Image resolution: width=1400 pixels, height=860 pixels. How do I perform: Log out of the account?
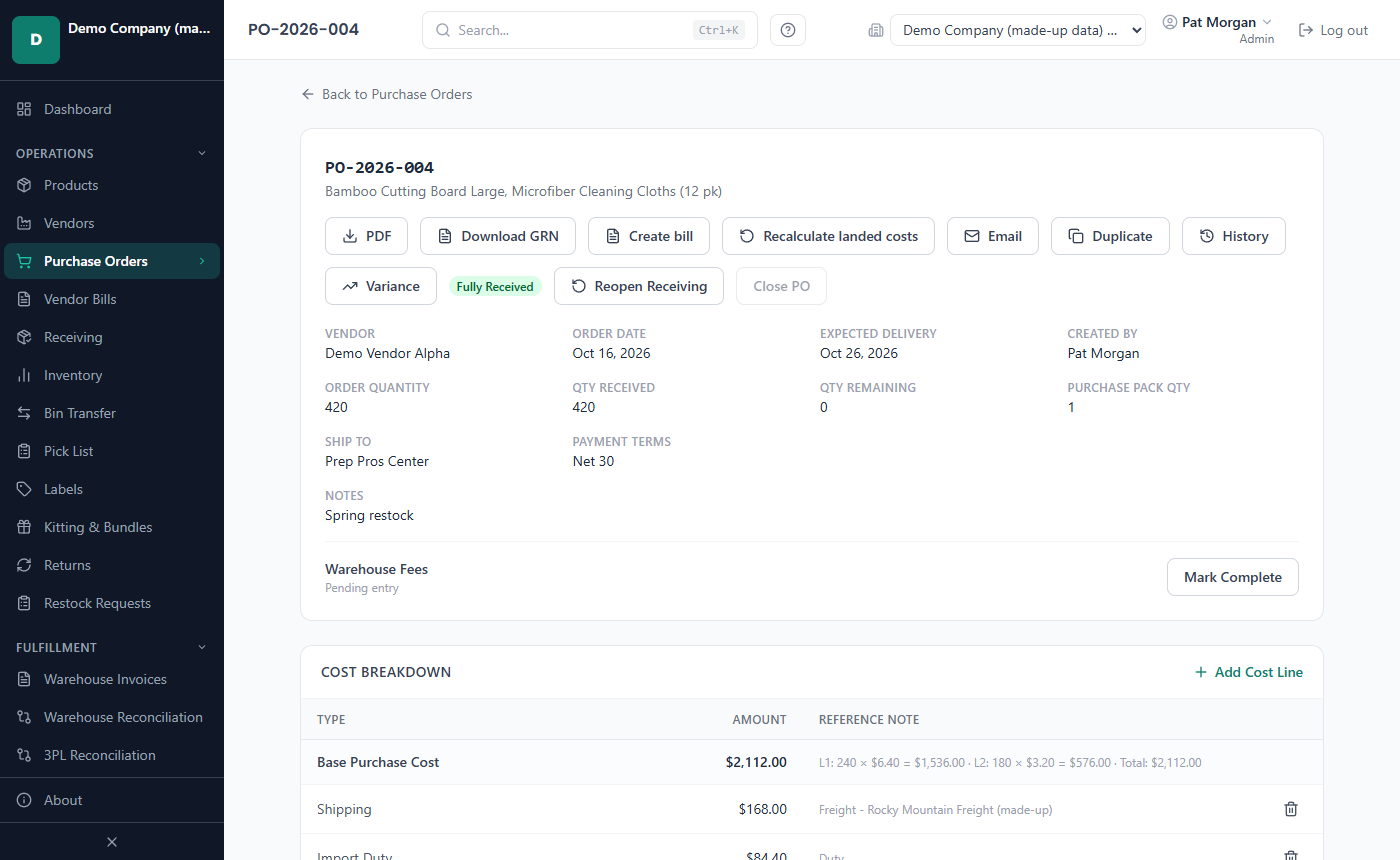1333,30
